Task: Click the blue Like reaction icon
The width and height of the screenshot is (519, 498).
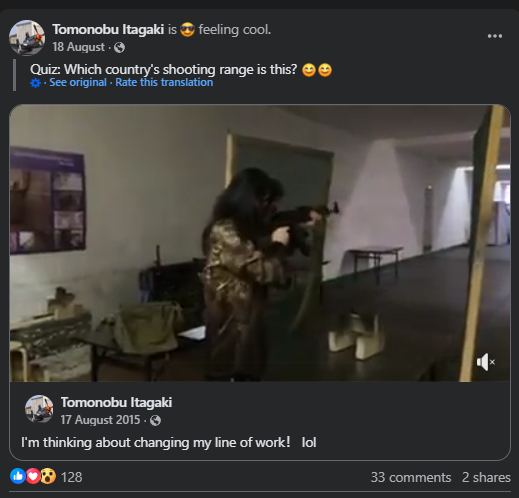Action: pos(18,476)
